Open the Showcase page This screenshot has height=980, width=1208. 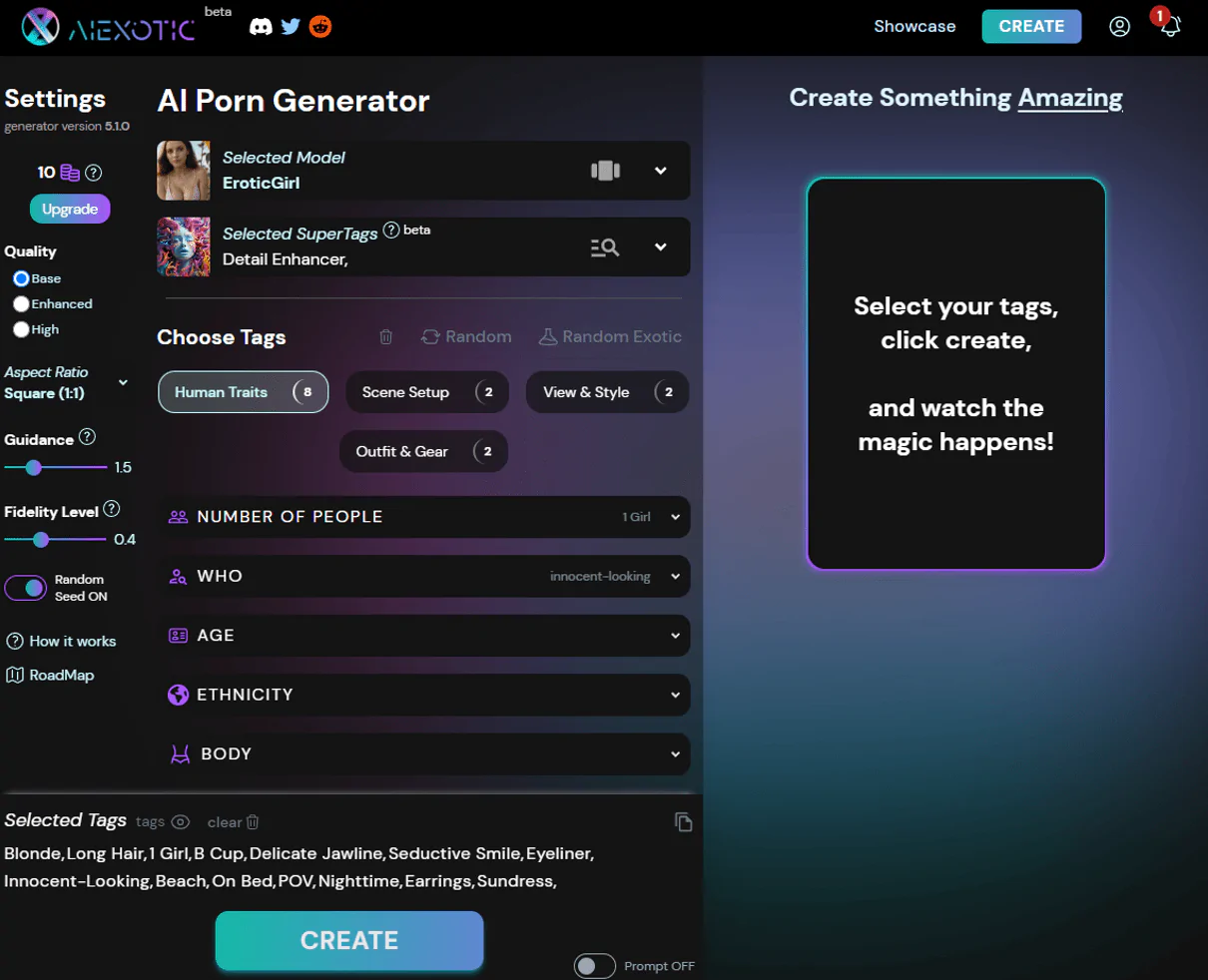point(914,27)
